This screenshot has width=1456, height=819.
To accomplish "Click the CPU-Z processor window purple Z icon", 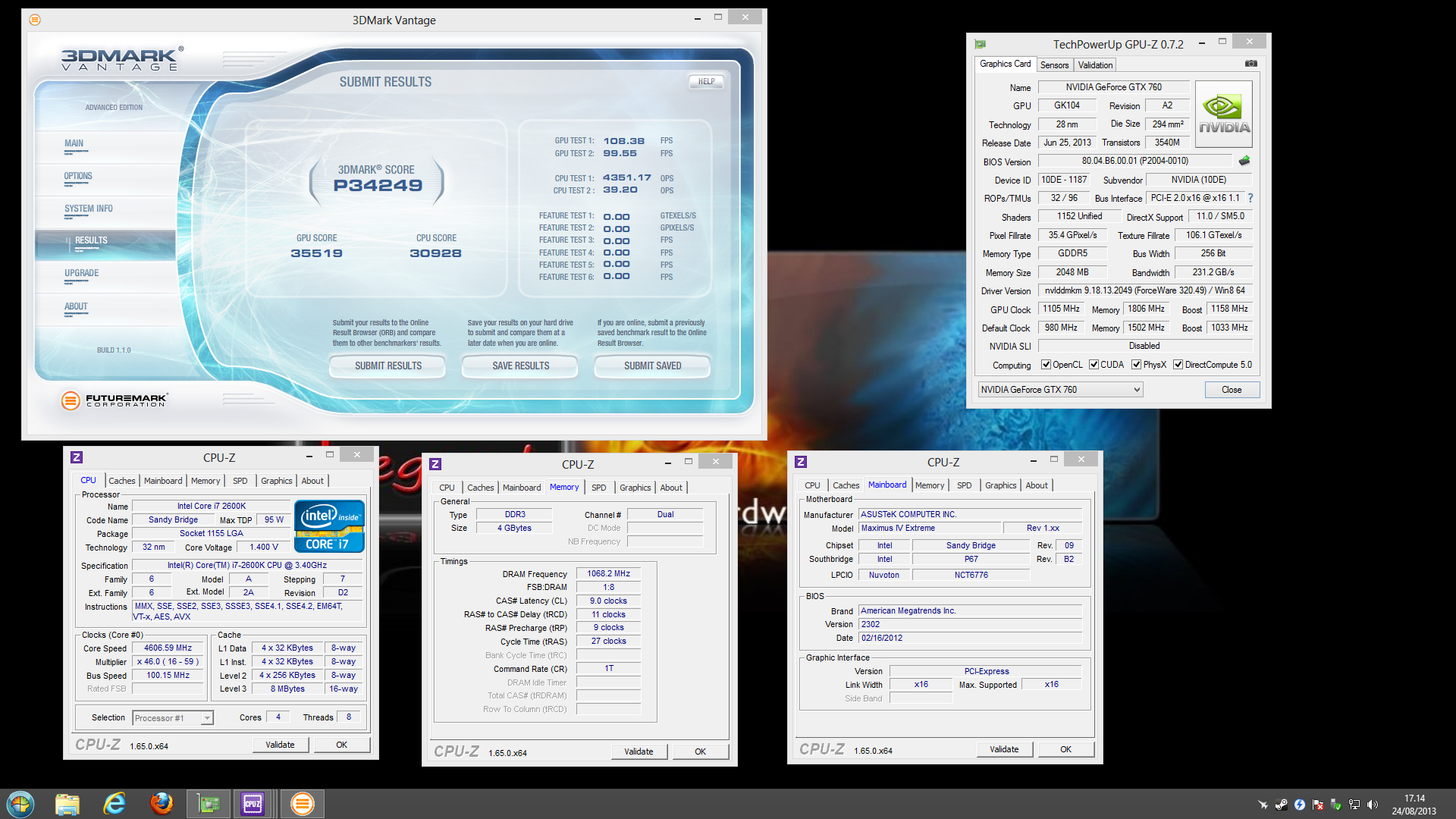I will click(77, 457).
